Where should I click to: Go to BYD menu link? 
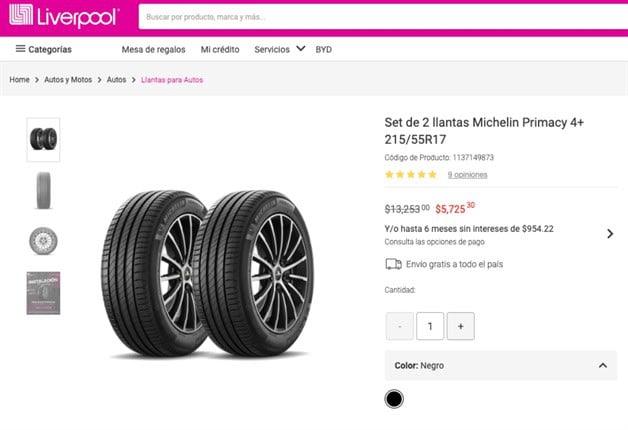pyautogui.click(x=323, y=49)
